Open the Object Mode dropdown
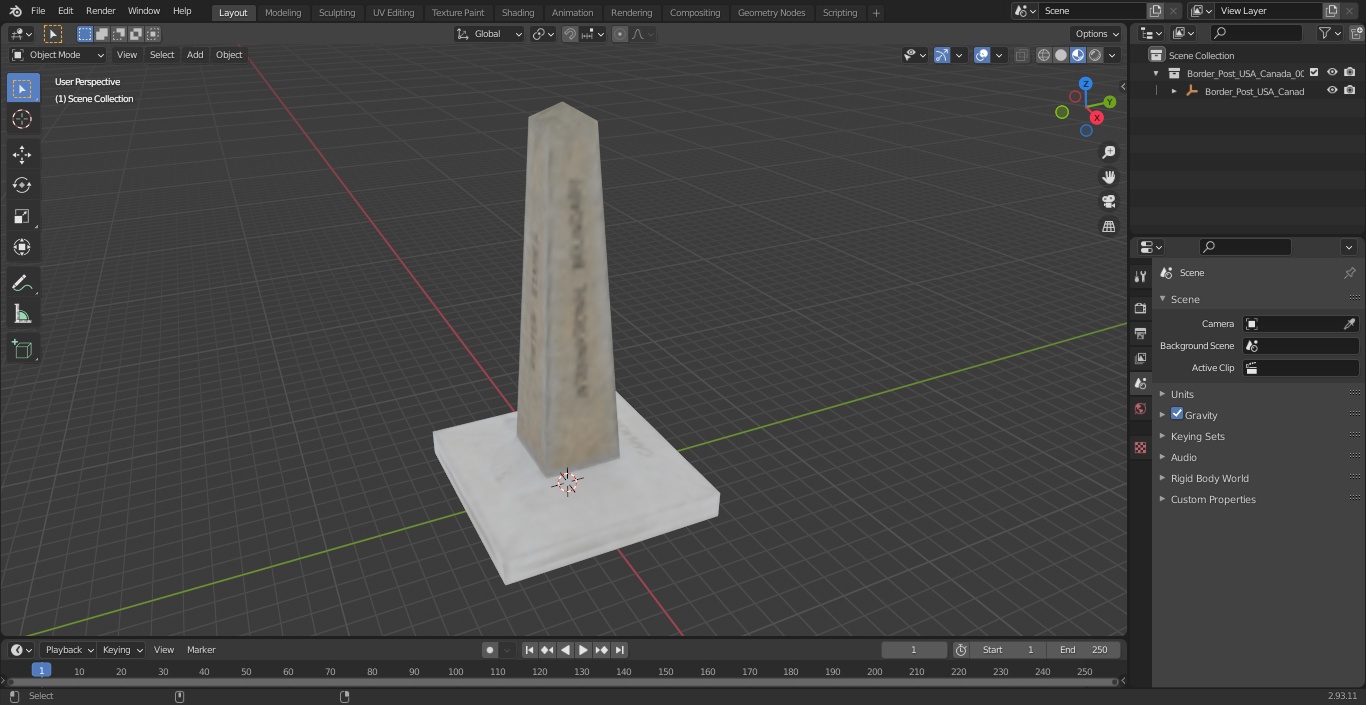This screenshot has height=705, width=1366. click(58, 55)
